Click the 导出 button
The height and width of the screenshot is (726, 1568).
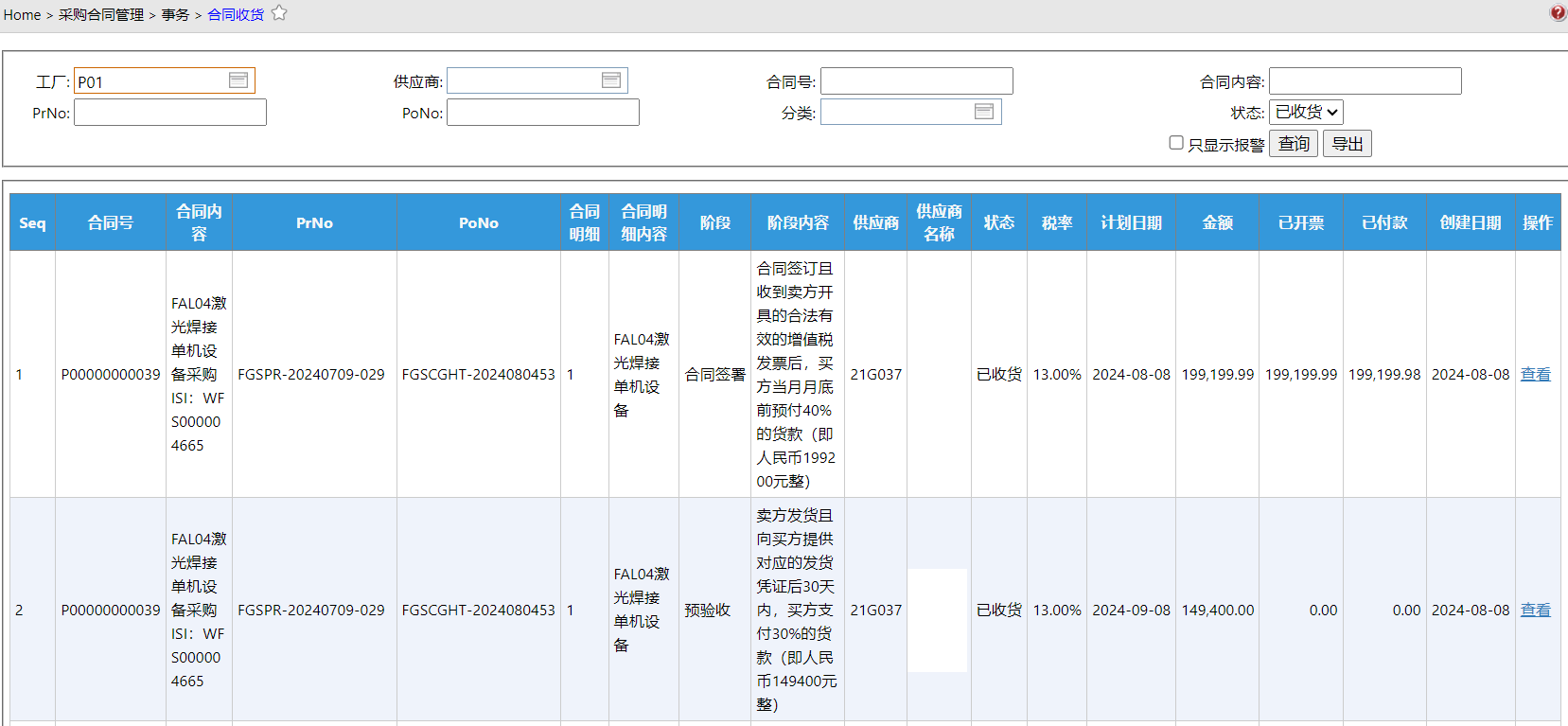(1348, 144)
